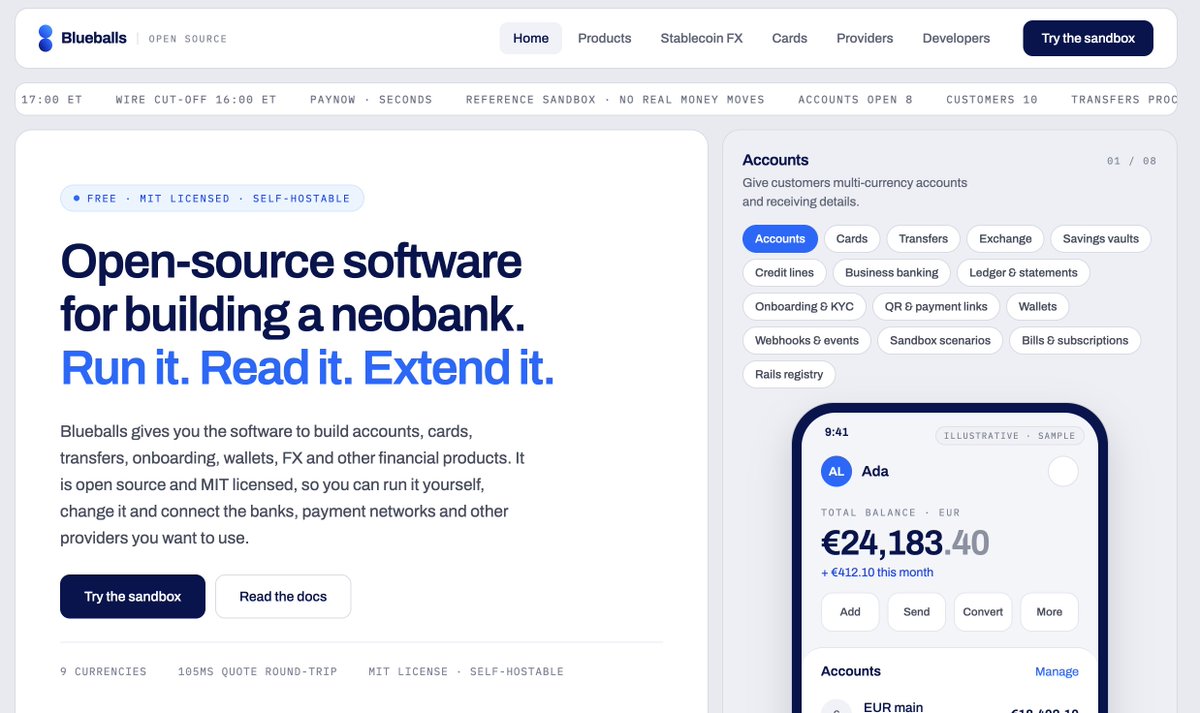Click the Blueballs brand name
The image size is (1200, 713).
[x=94, y=38]
